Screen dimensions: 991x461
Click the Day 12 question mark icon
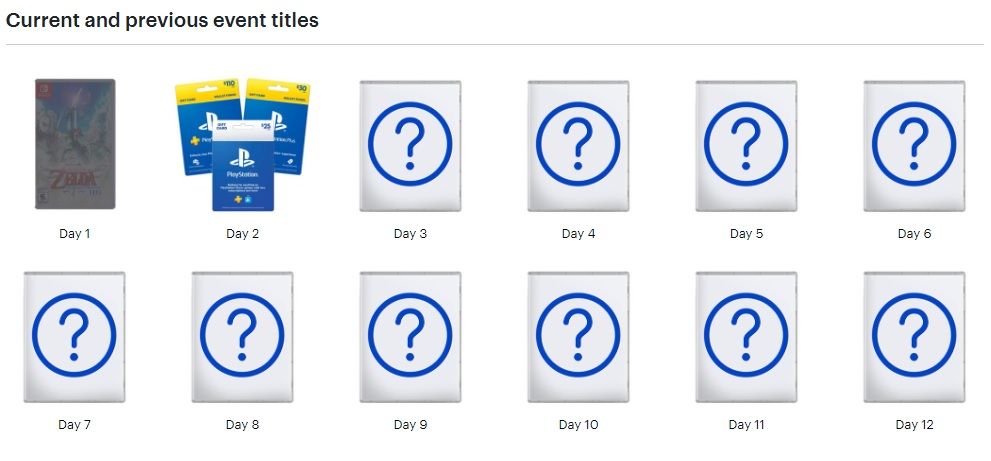(x=915, y=337)
